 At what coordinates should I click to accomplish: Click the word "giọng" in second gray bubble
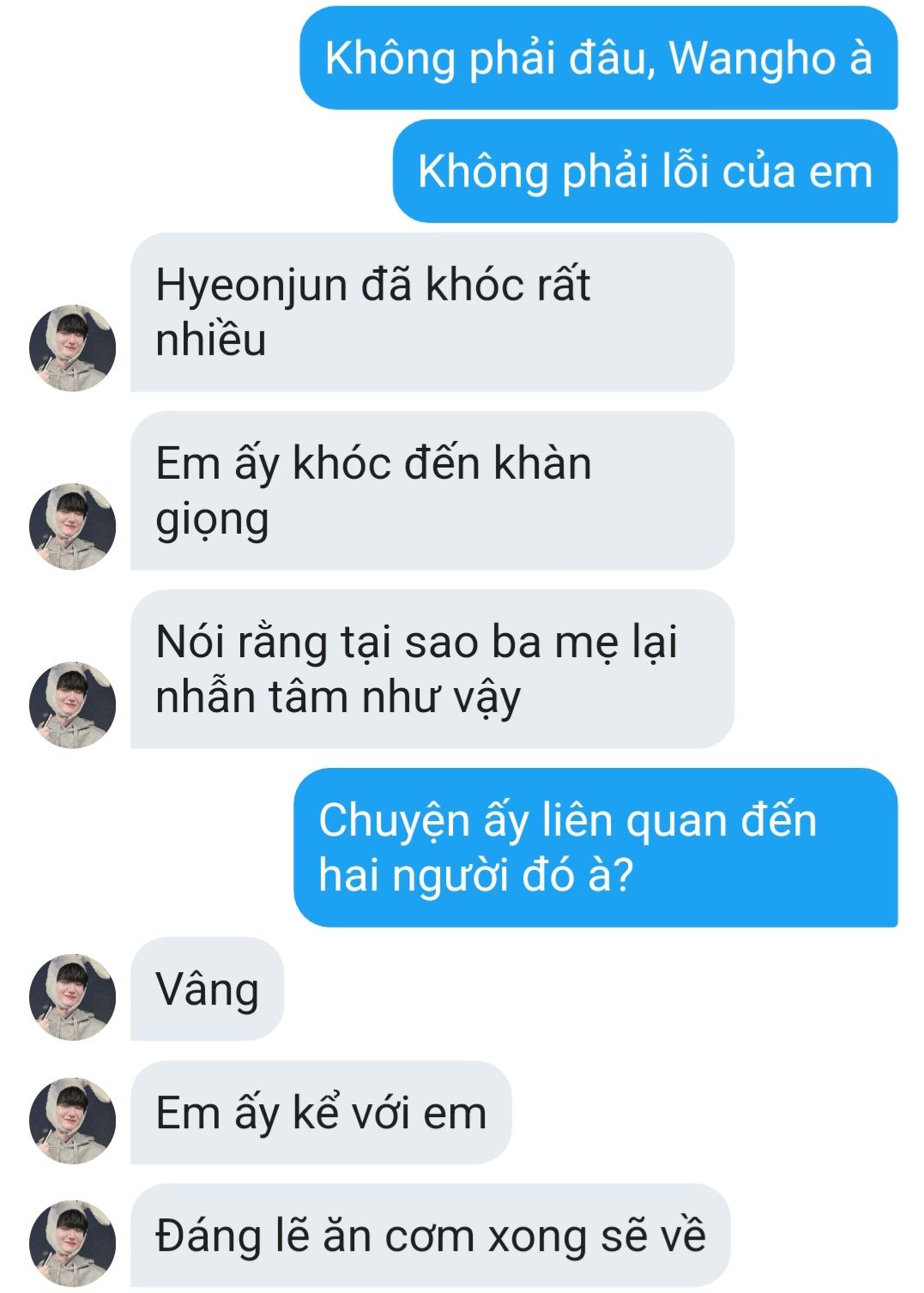tap(212, 521)
